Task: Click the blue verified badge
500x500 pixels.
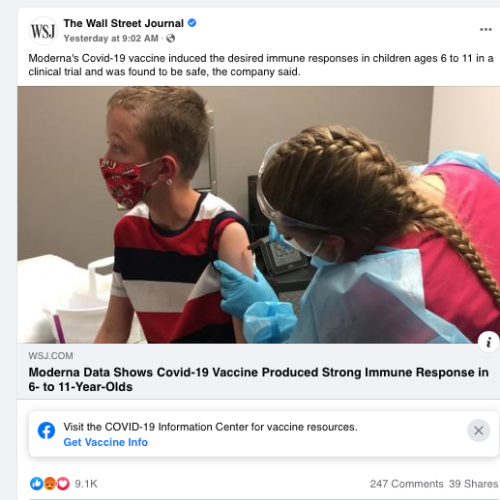Action: [192, 23]
